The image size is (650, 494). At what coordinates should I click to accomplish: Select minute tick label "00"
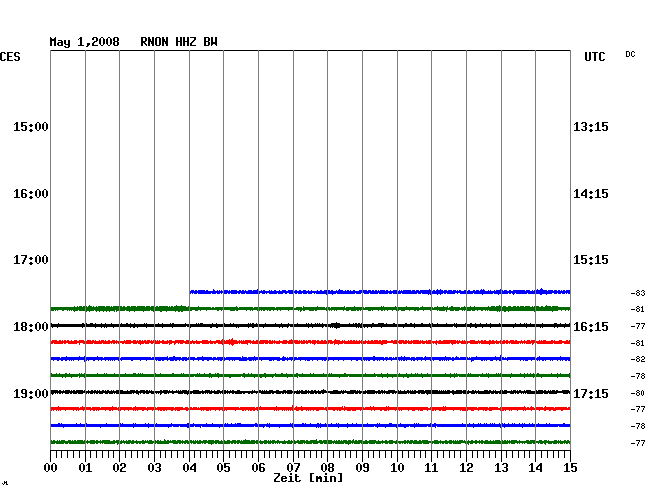(51, 468)
